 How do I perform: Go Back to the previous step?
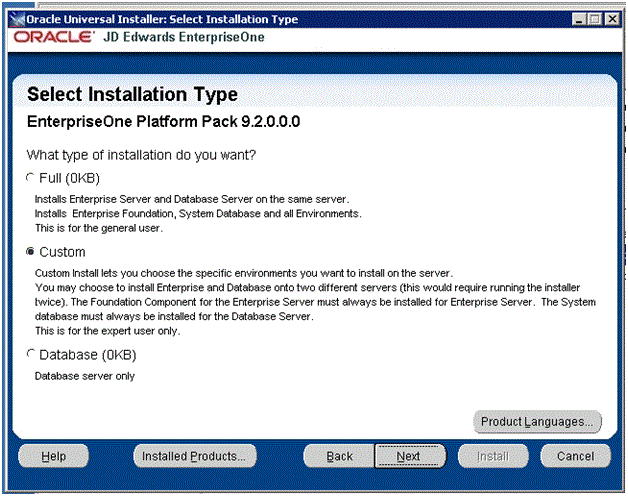339,456
